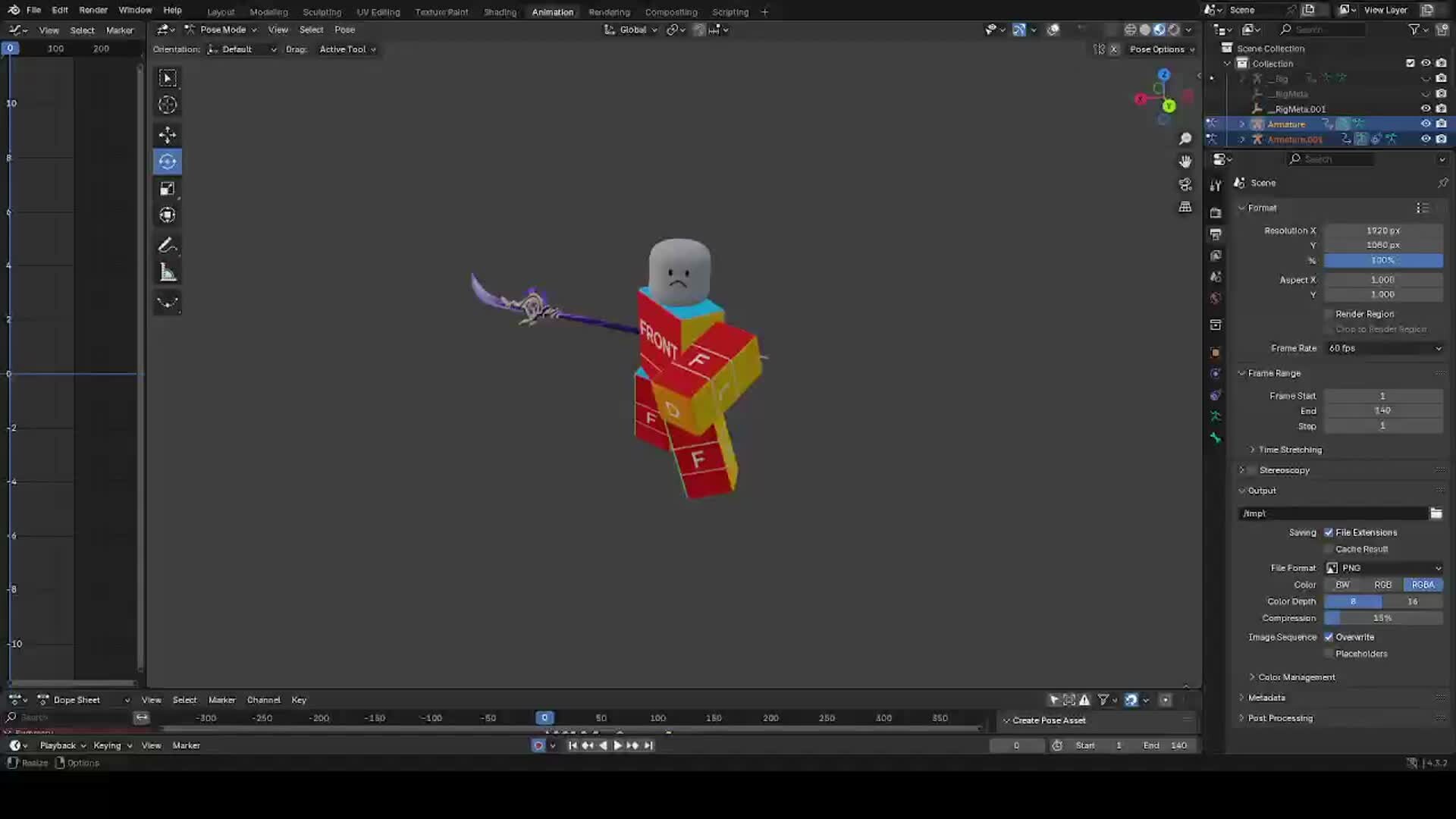Open the Pose Mode dropdown

pyautogui.click(x=224, y=30)
